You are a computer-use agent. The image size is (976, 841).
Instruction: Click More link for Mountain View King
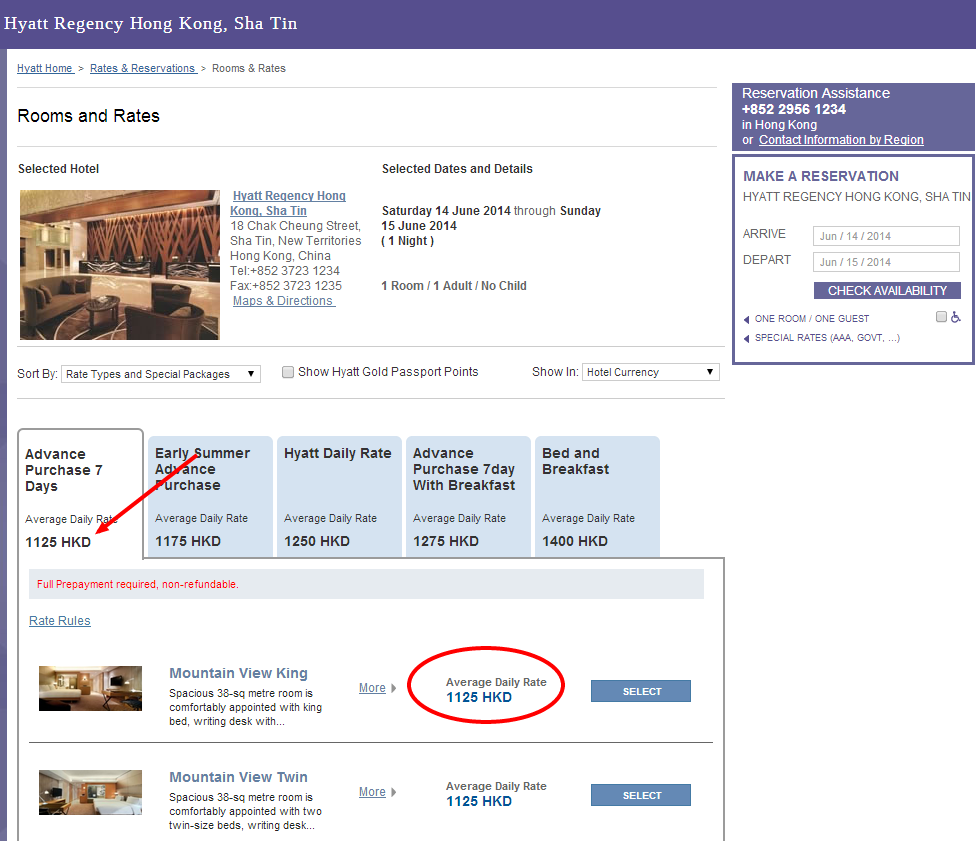click(372, 688)
